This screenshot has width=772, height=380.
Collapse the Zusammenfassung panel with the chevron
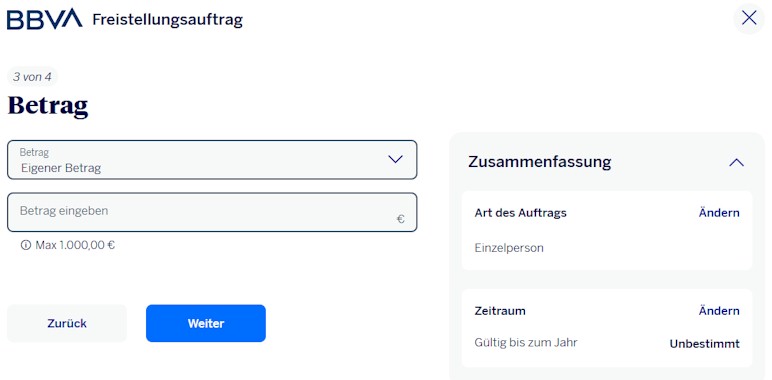tap(737, 162)
